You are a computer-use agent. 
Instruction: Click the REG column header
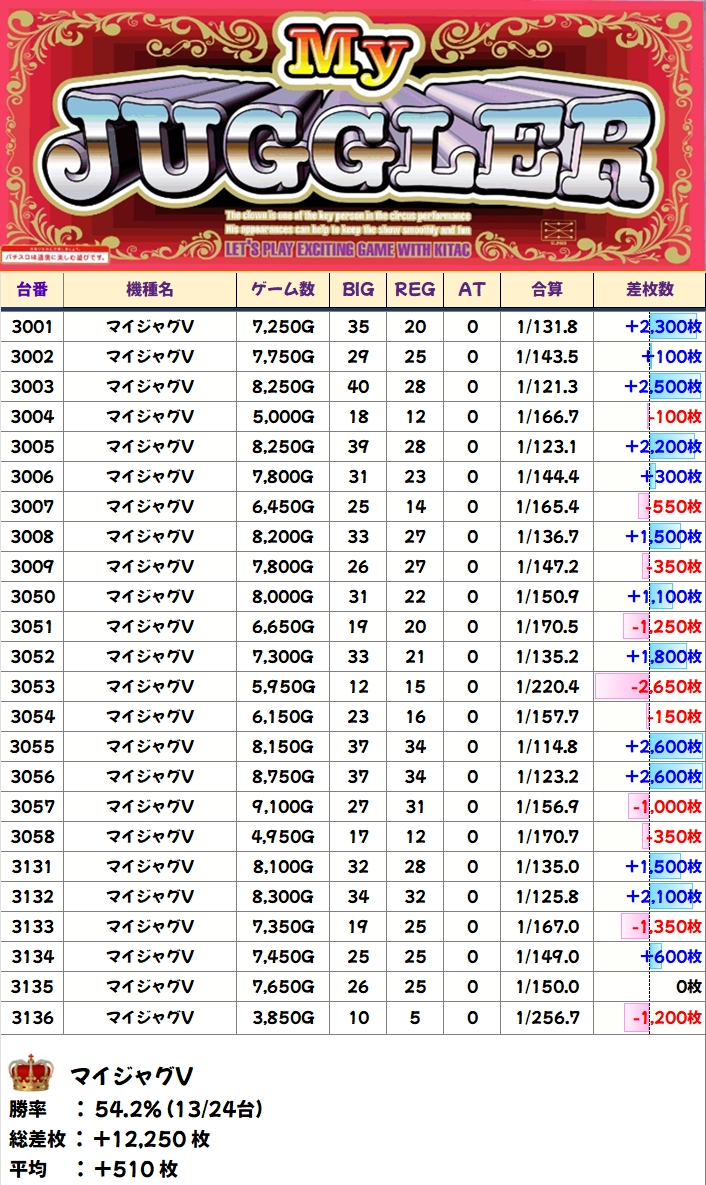tap(415, 289)
